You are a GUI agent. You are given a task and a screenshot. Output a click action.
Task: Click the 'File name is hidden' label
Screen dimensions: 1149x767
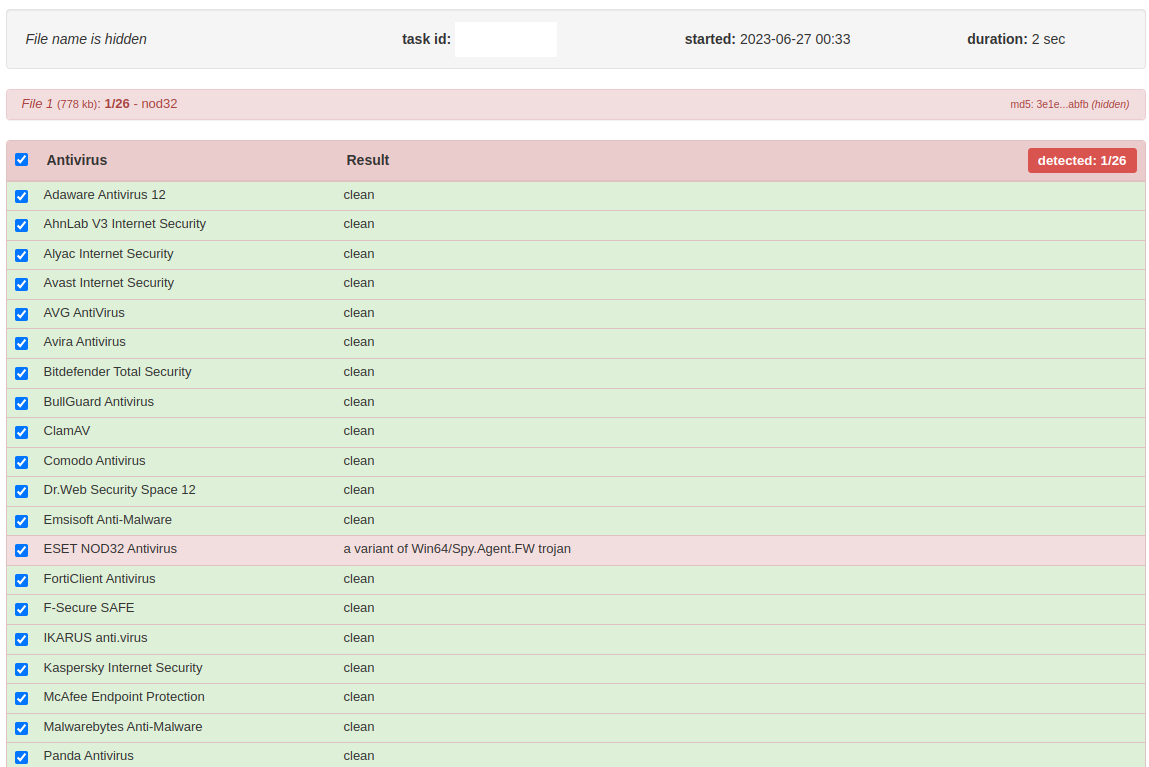[x=86, y=40]
